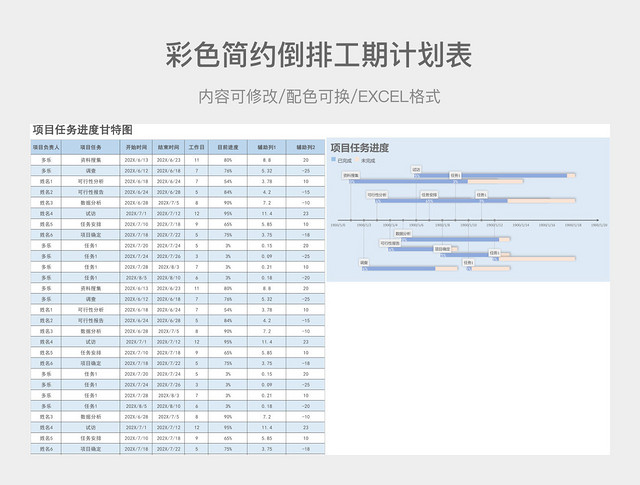Image resolution: width=640 pixels, height=485 pixels.
Task: Select the 可行性分析 chart data label
Action: coord(376,195)
